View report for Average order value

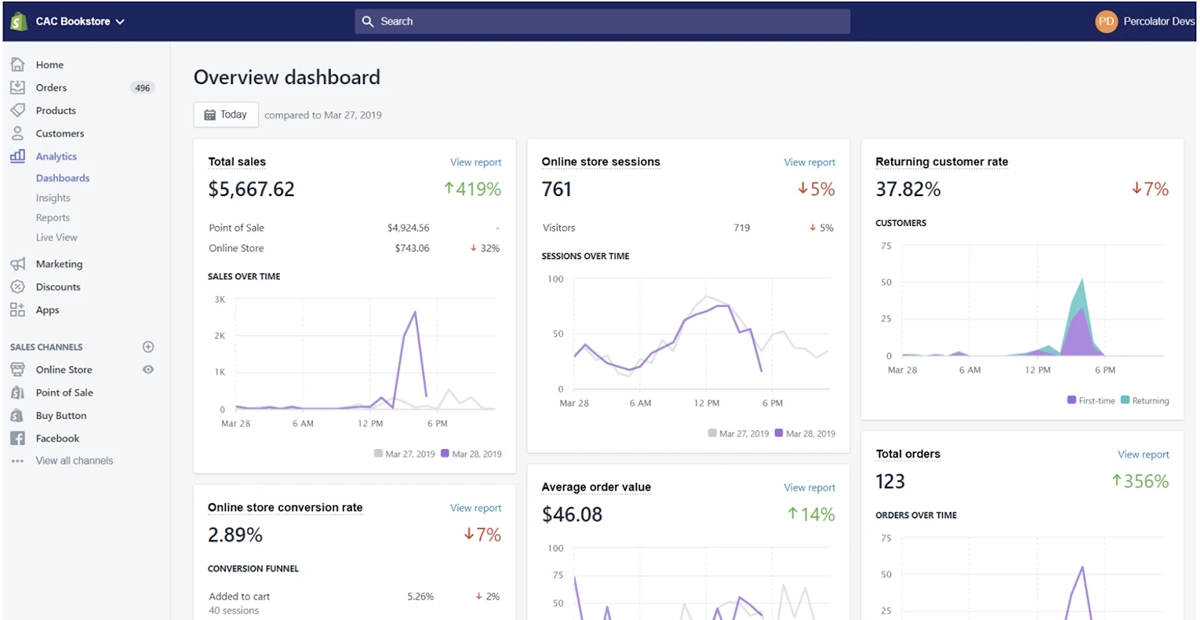809,488
